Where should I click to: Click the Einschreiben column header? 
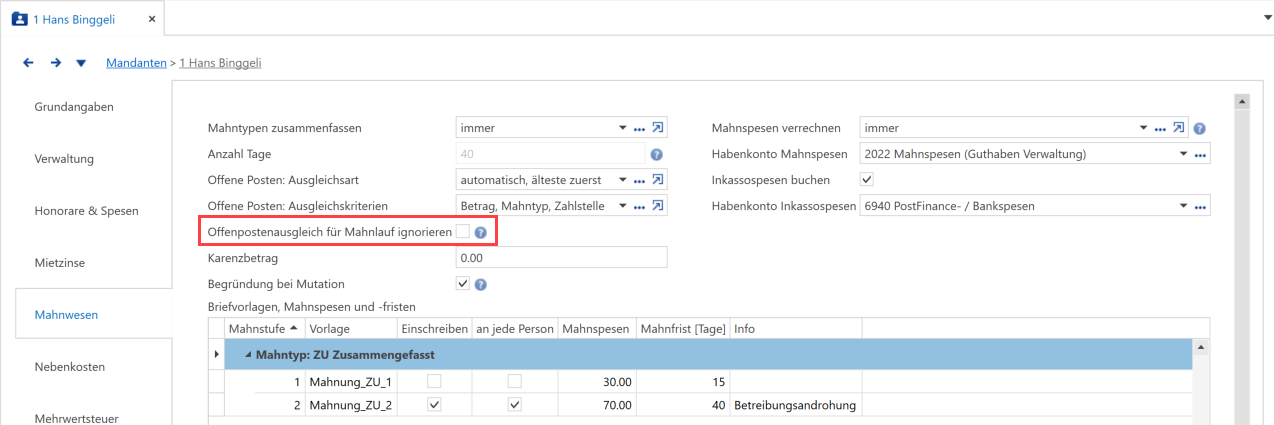[x=433, y=328]
